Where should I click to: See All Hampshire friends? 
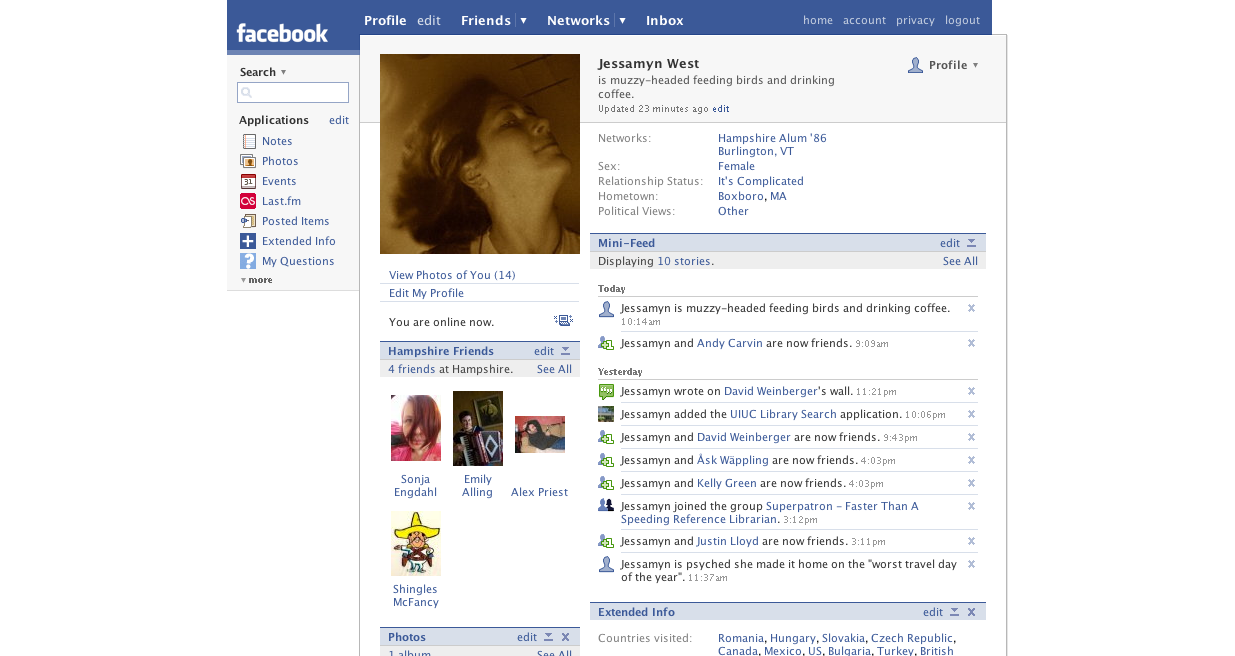pos(554,369)
